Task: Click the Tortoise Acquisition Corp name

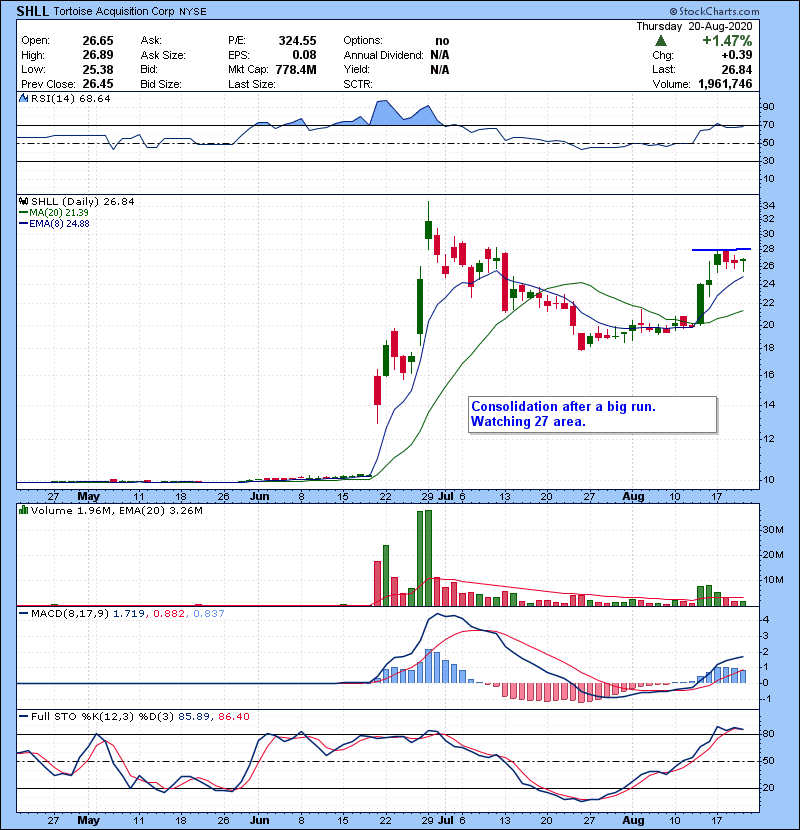Action: 114,11
